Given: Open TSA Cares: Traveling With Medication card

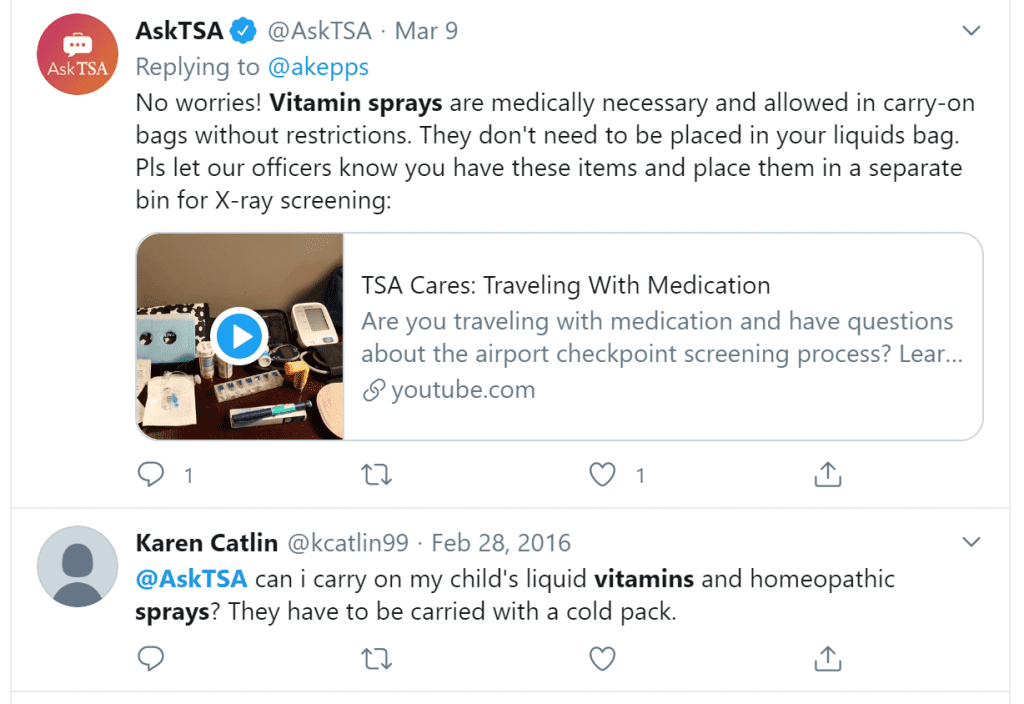Looking at the screenshot, I should point(559,336).
